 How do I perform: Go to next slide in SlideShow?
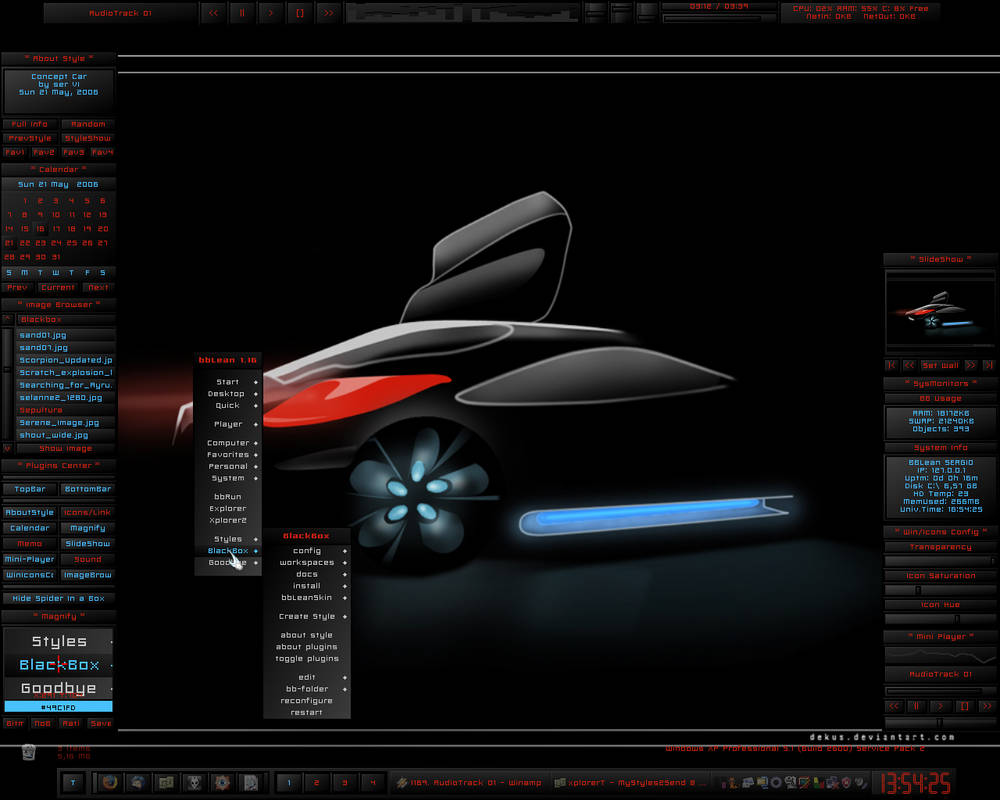tap(971, 366)
